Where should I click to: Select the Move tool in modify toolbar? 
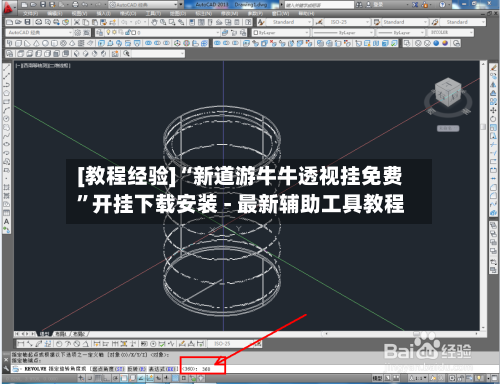(x=493, y=110)
